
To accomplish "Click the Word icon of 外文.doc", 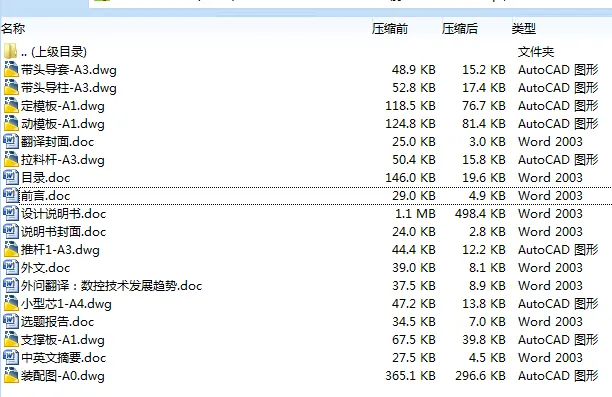I will 11,267.
